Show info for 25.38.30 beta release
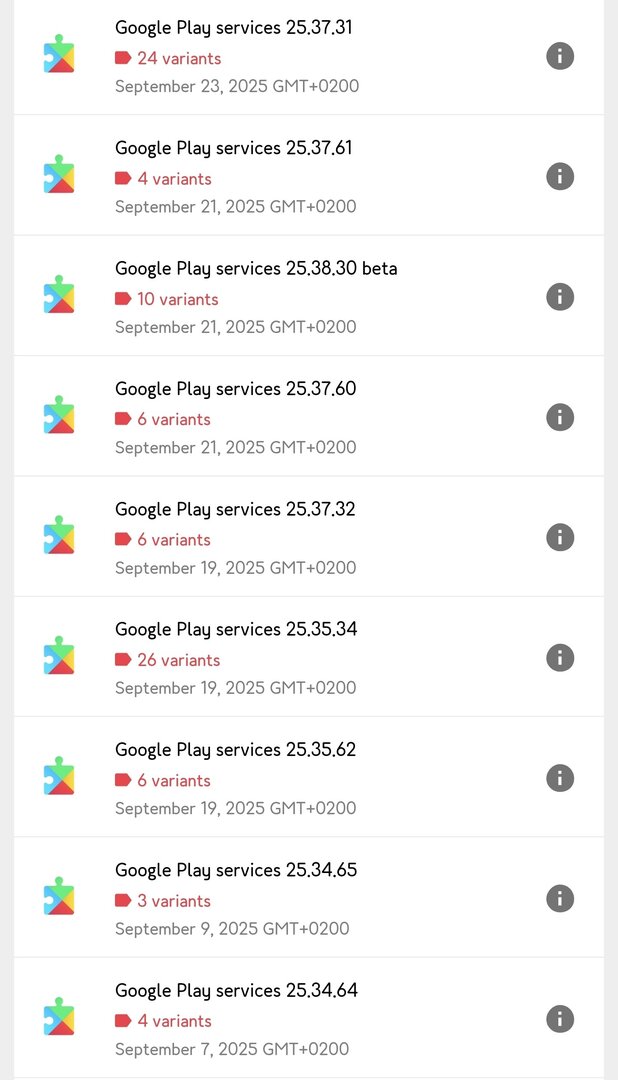 coord(560,296)
